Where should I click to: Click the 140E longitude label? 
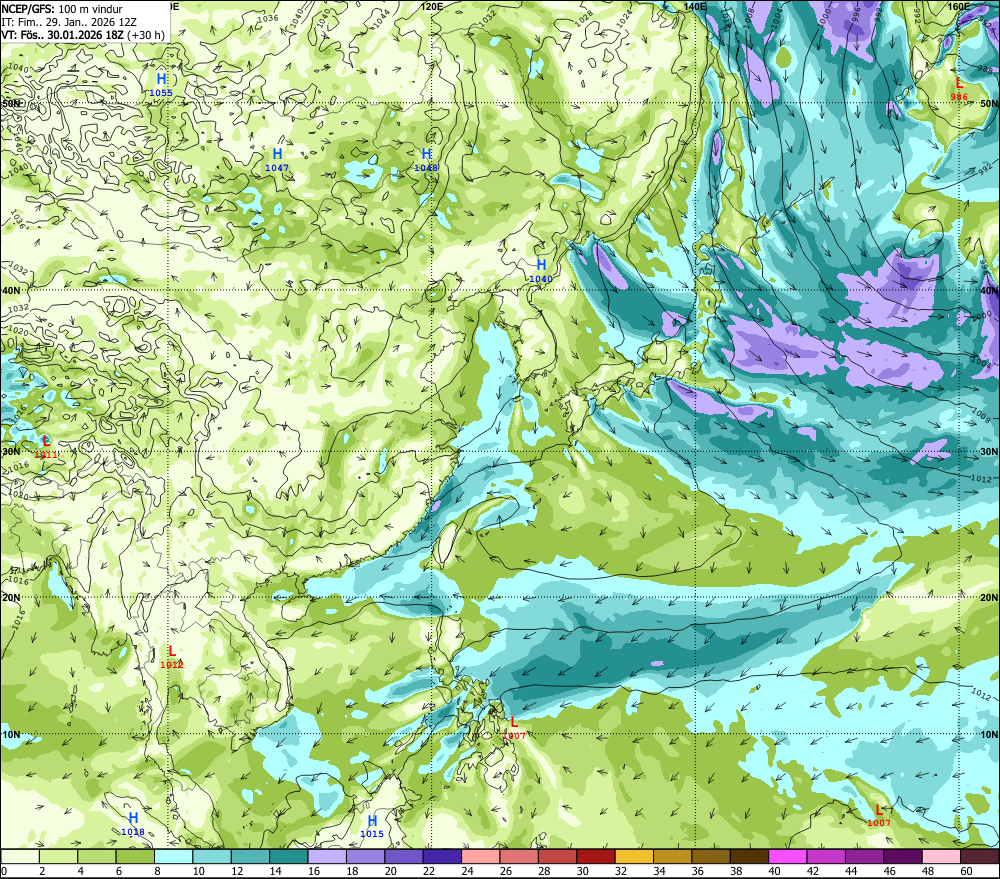[695, 6]
